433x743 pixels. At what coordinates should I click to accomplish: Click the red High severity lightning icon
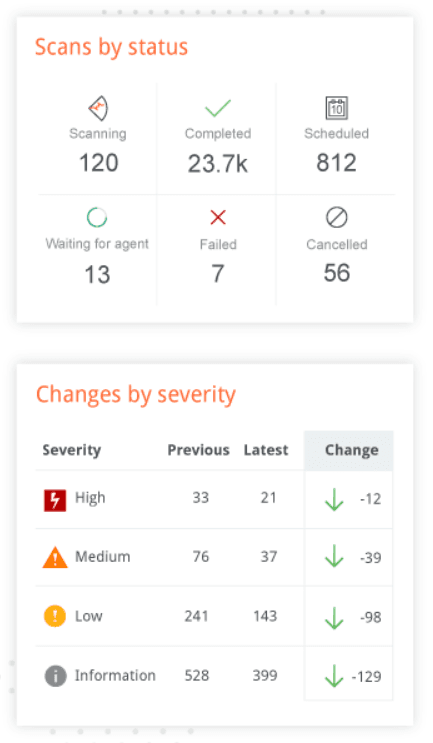click(55, 500)
